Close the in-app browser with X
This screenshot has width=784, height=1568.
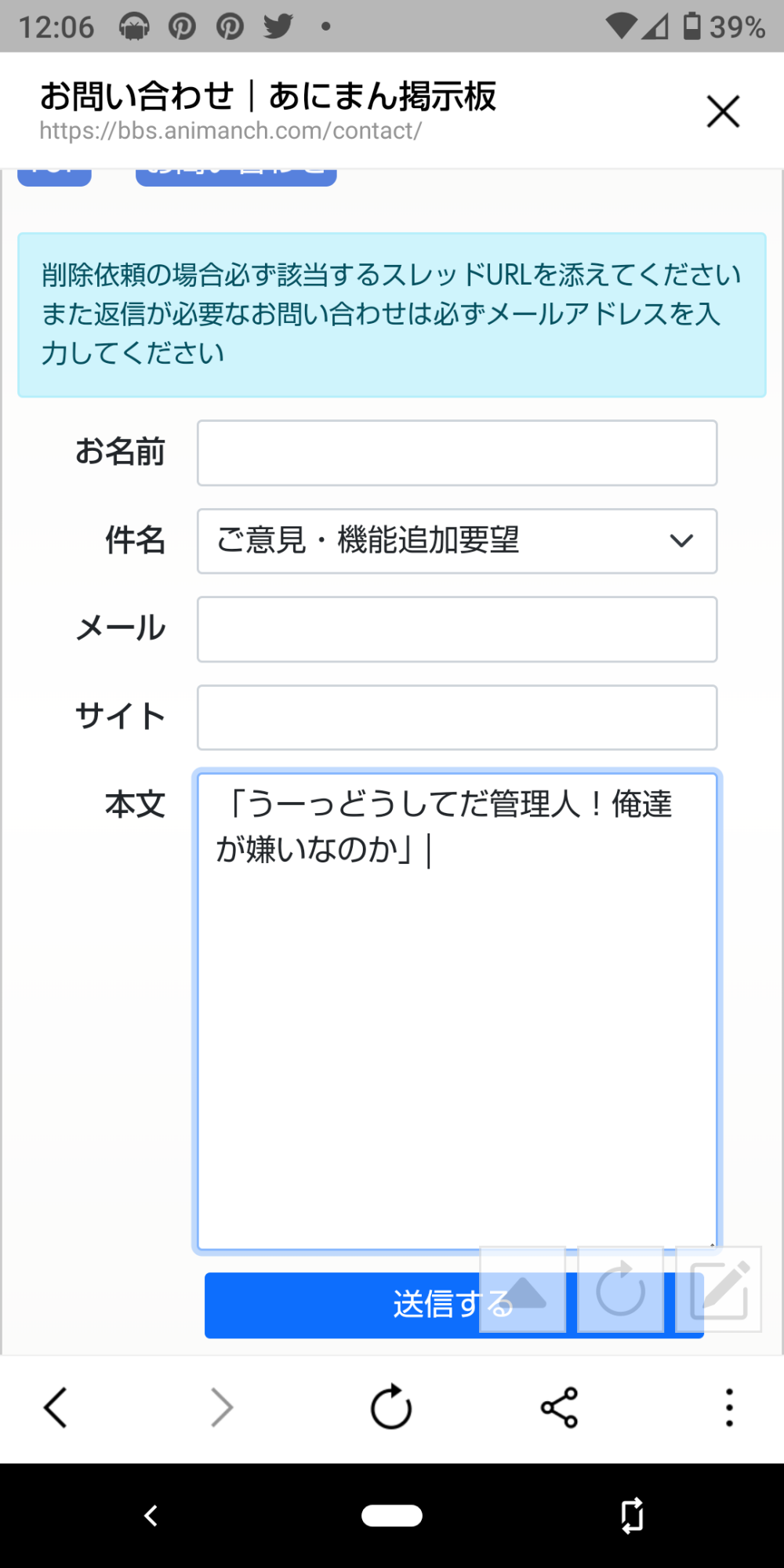pyautogui.click(x=723, y=111)
